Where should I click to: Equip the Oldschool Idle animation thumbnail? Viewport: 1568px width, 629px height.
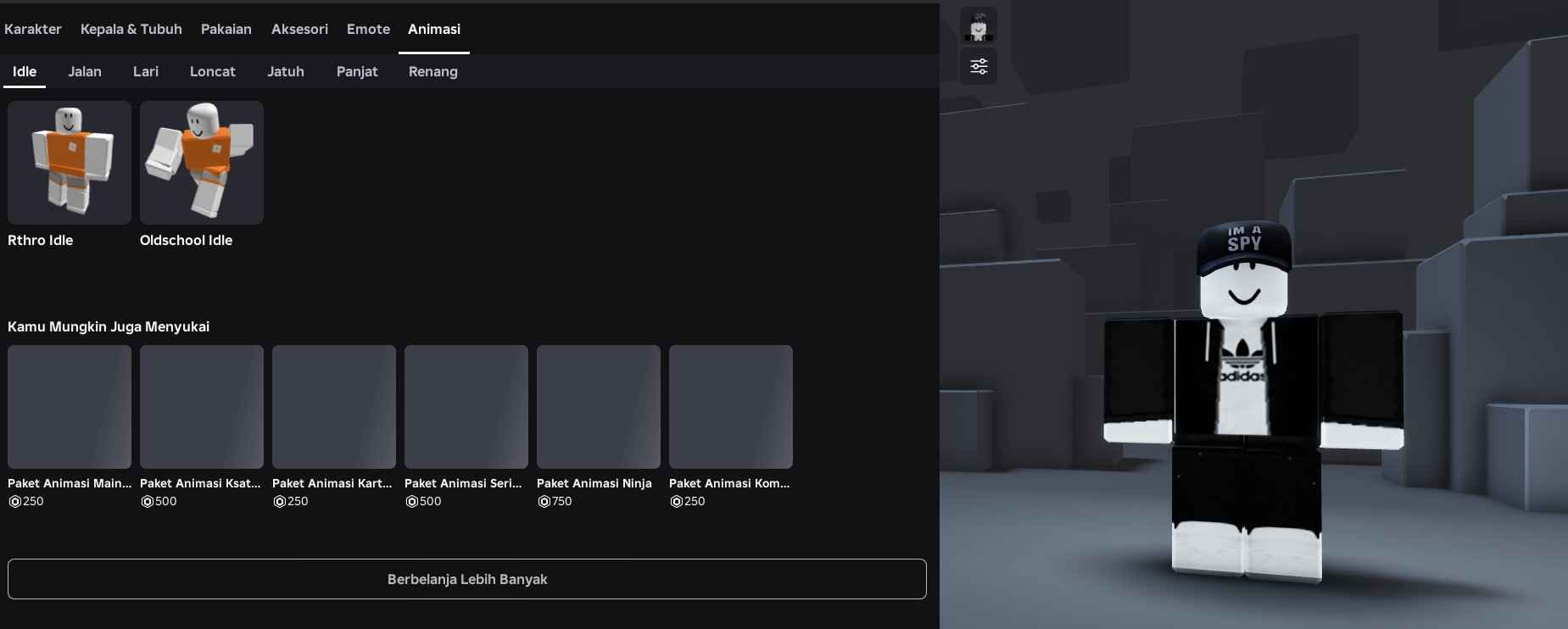click(202, 163)
